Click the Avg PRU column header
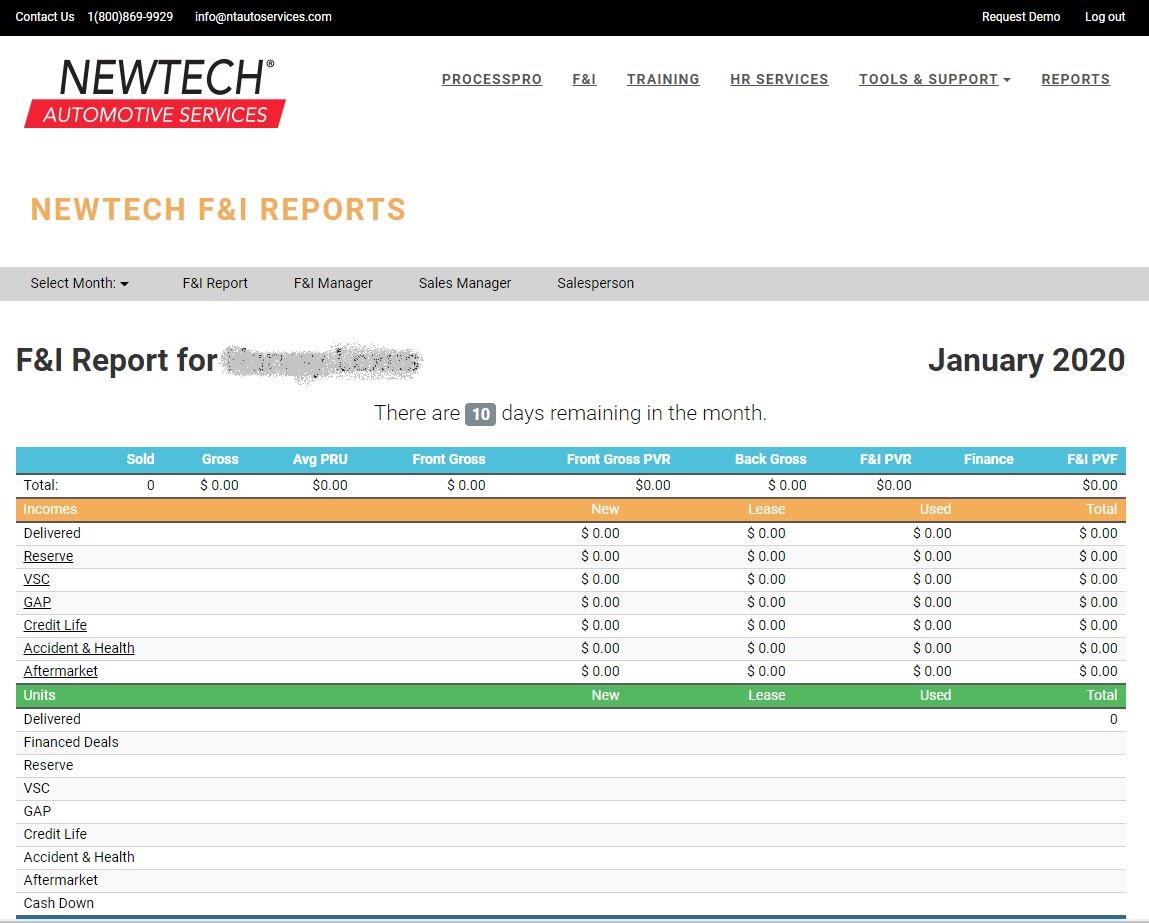1149x923 pixels. pos(320,459)
